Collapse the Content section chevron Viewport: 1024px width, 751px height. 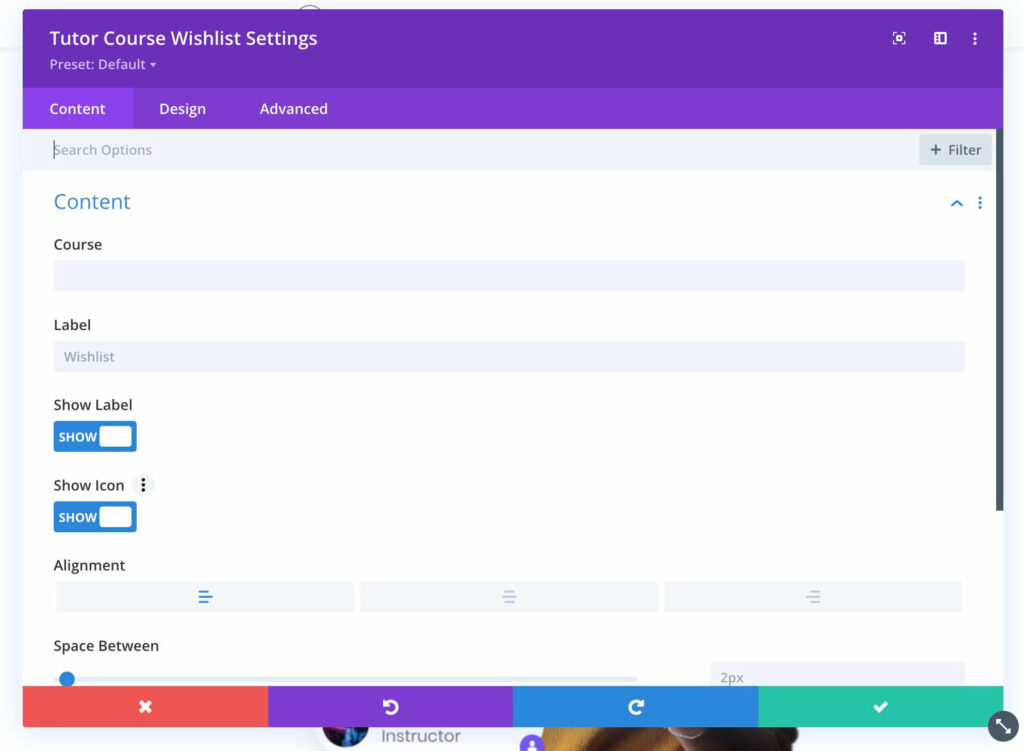point(956,203)
